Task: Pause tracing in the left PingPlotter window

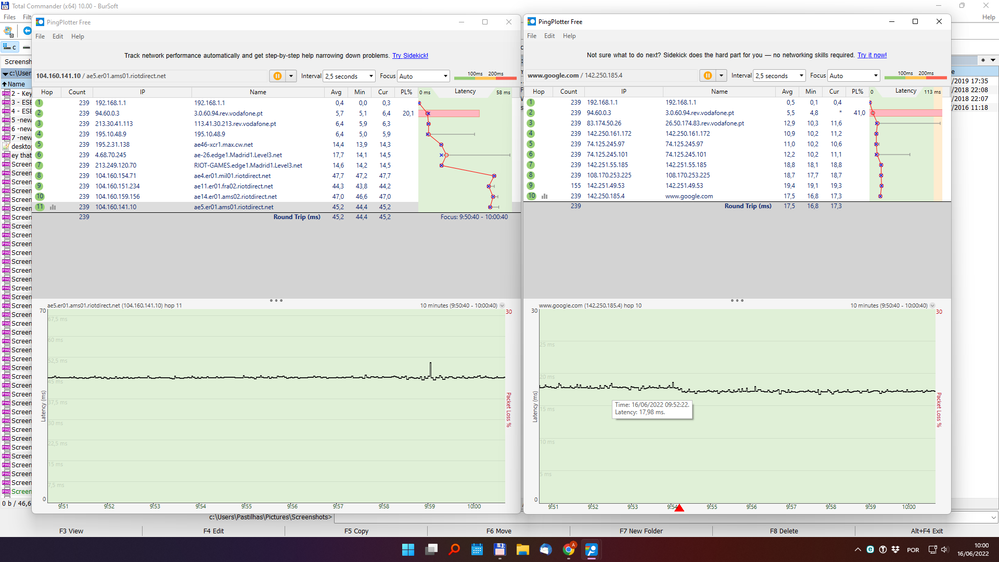Action: (x=277, y=76)
